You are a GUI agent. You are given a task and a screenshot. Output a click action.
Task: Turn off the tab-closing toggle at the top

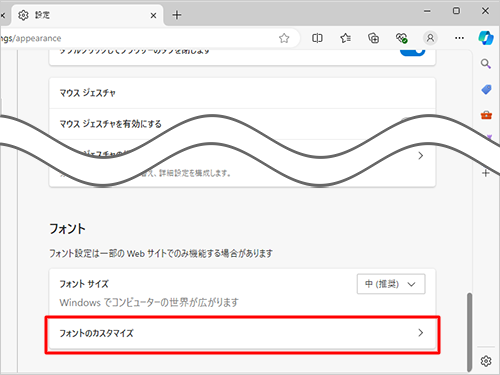tap(412, 53)
